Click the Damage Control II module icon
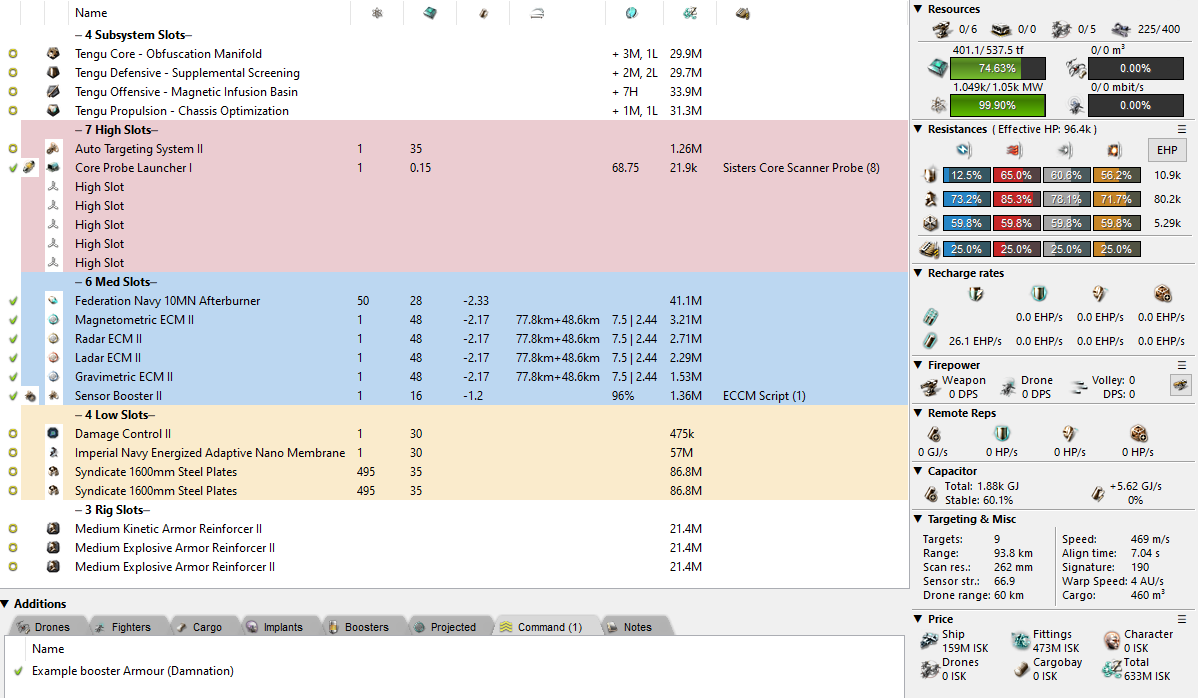This screenshot has width=1198, height=698. click(x=53, y=434)
